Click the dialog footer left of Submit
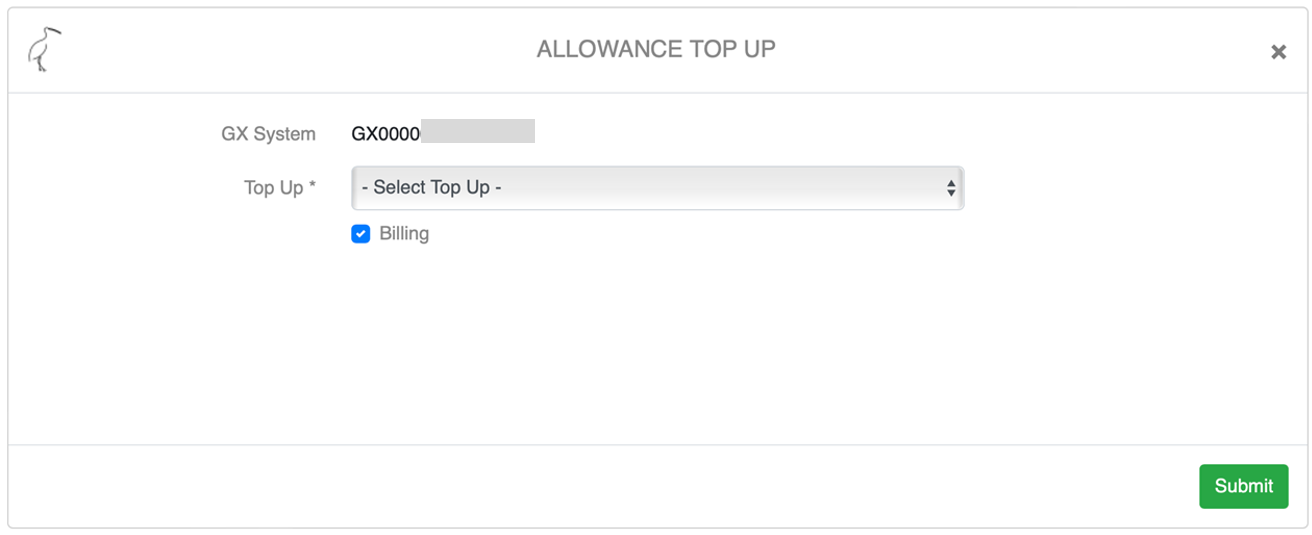This screenshot has height=535, width=1312. tap(600, 486)
